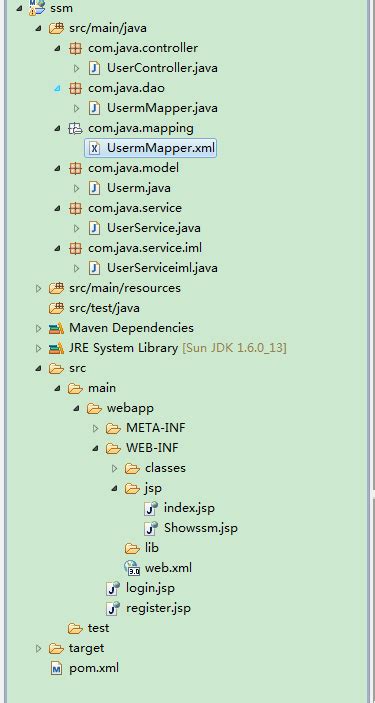This screenshot has width=375, height=703.
Task: Click the register.jsp file icon
Action: [113, 608]
